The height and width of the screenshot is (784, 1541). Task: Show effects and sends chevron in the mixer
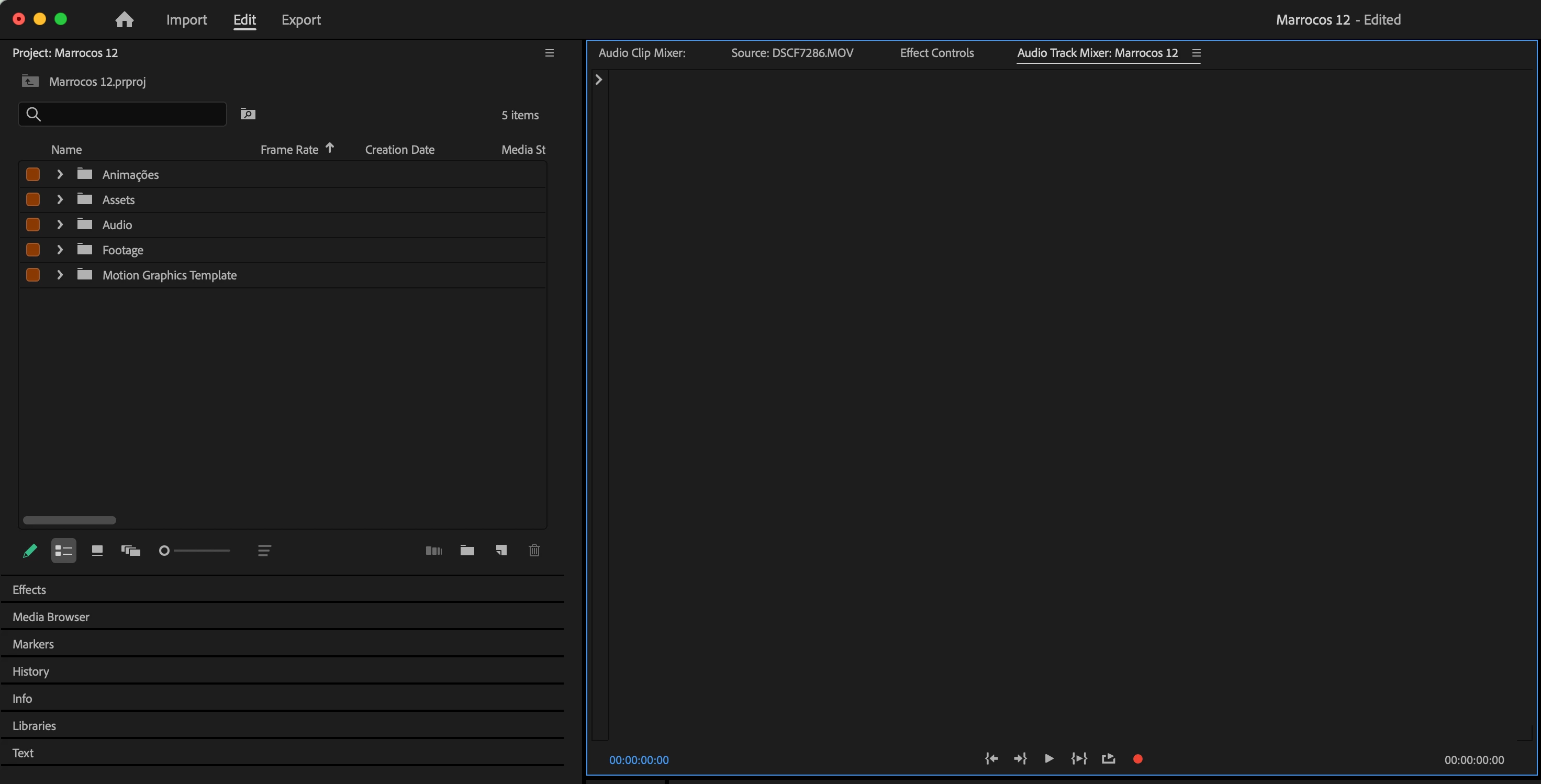(598, 80)
